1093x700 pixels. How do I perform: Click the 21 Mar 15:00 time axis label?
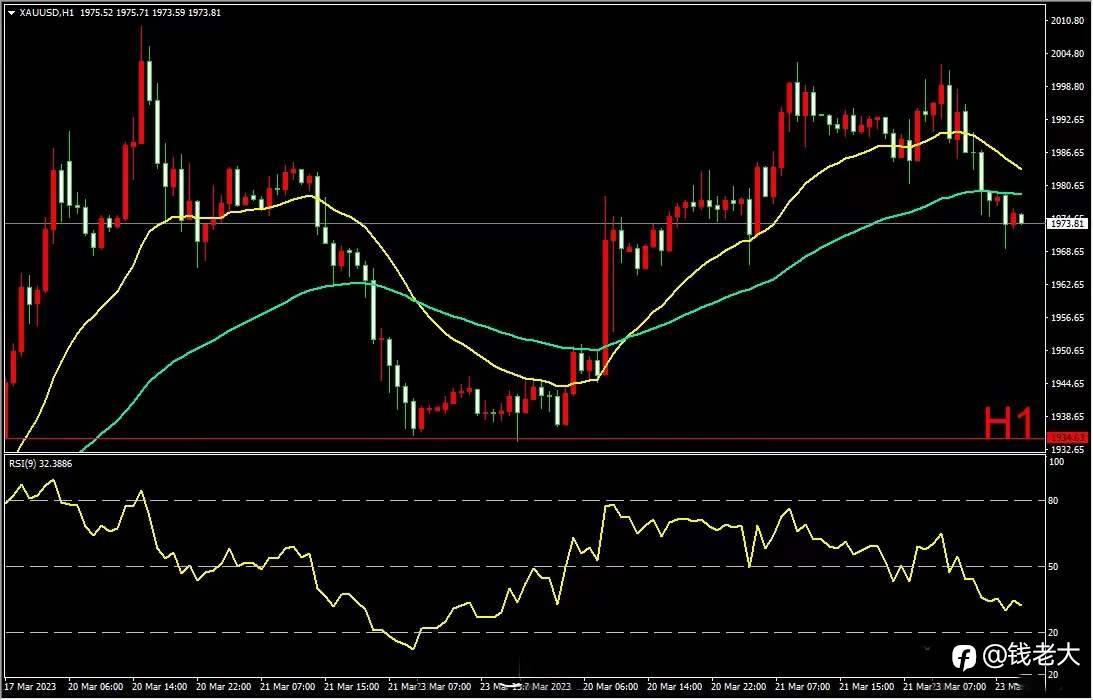click(x=352, y=687)
